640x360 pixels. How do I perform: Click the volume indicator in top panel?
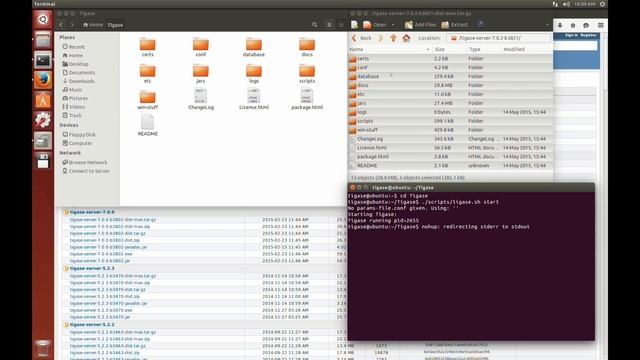(x=566, y=4)
